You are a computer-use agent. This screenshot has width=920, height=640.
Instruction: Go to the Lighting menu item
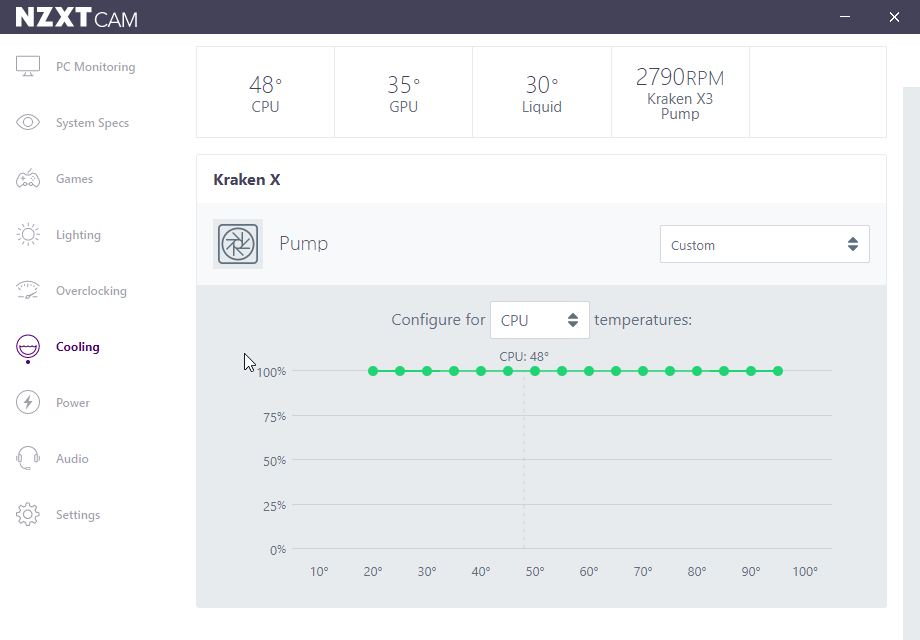(x=78, y=235)
